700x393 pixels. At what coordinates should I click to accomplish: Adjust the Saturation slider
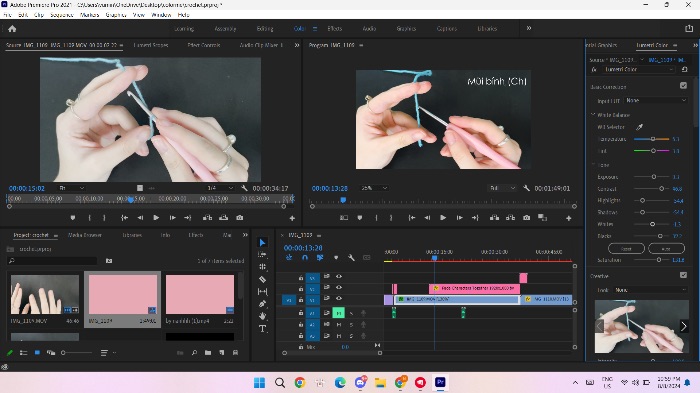(659, 260)
